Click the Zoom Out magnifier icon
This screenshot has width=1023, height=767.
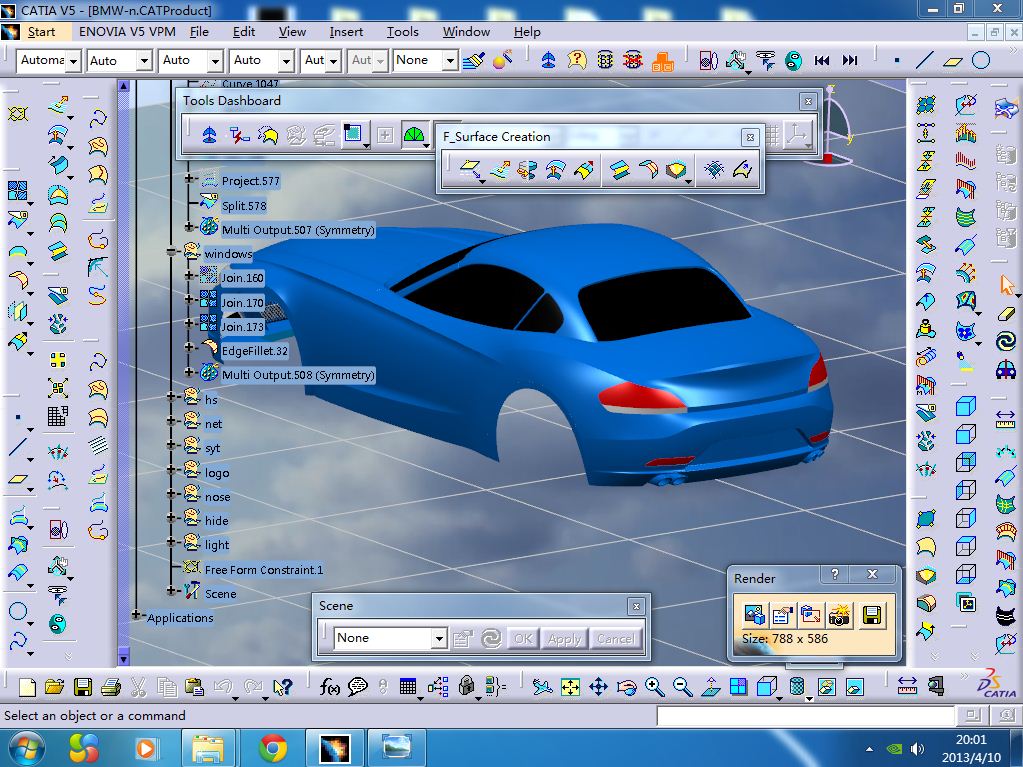[x=682, y=687]
